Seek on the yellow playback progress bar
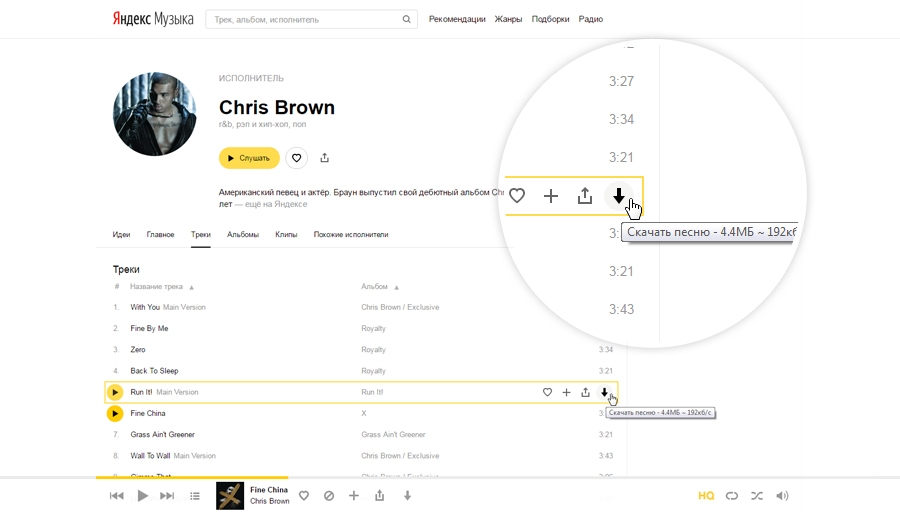The width and height of the screenshot is (900, 512). (192, 477)
